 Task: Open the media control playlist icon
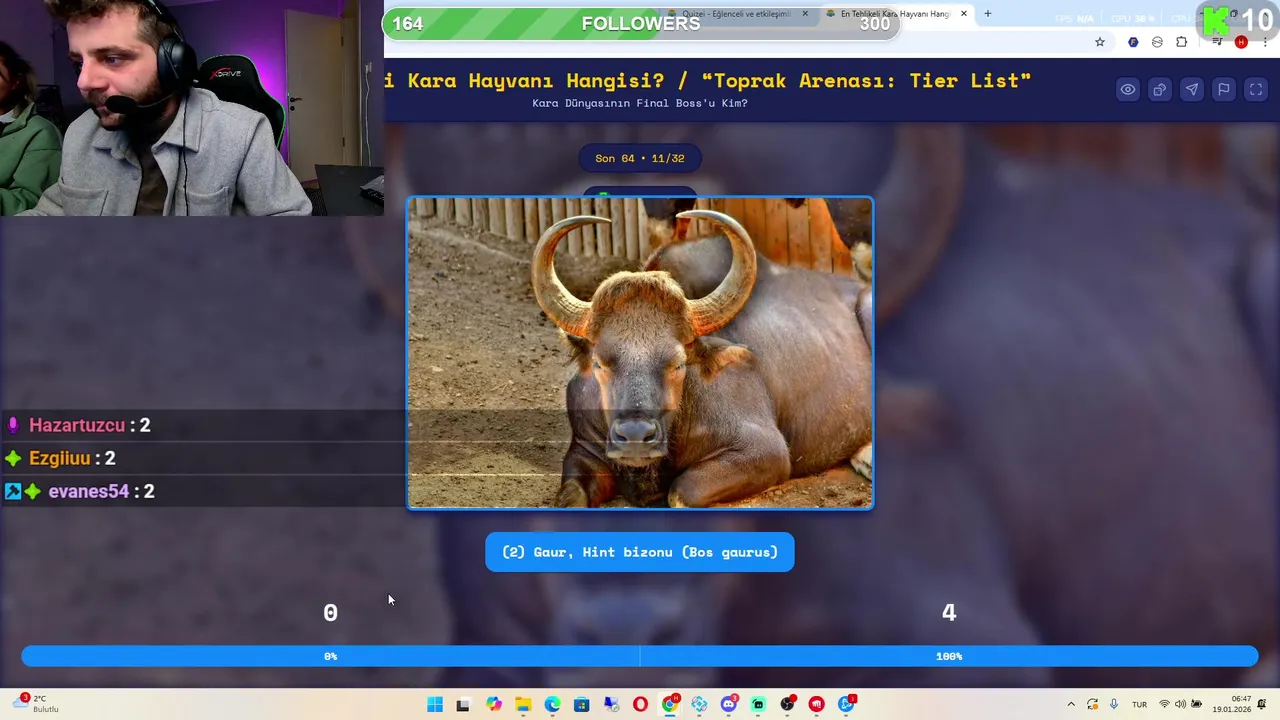pos(1217,42)
